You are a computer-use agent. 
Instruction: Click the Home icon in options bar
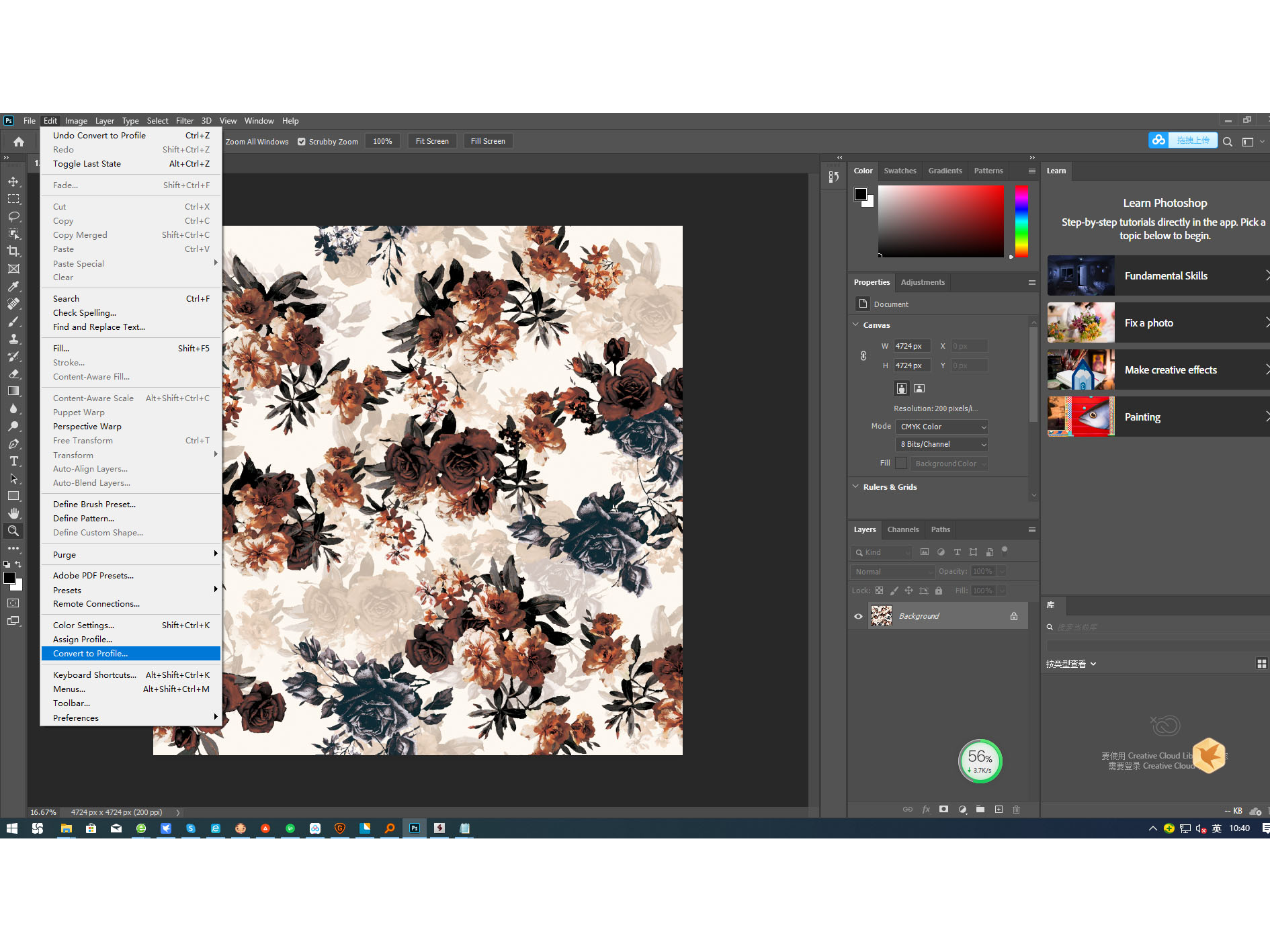point(19,141)
